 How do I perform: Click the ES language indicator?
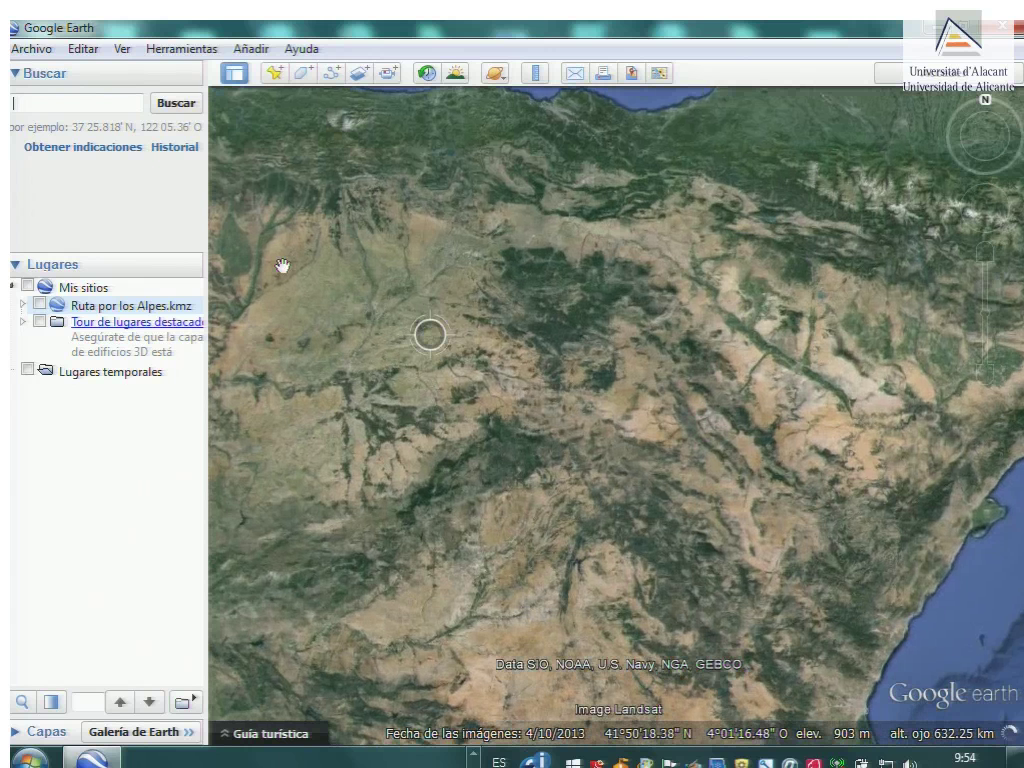coord(499,762)
